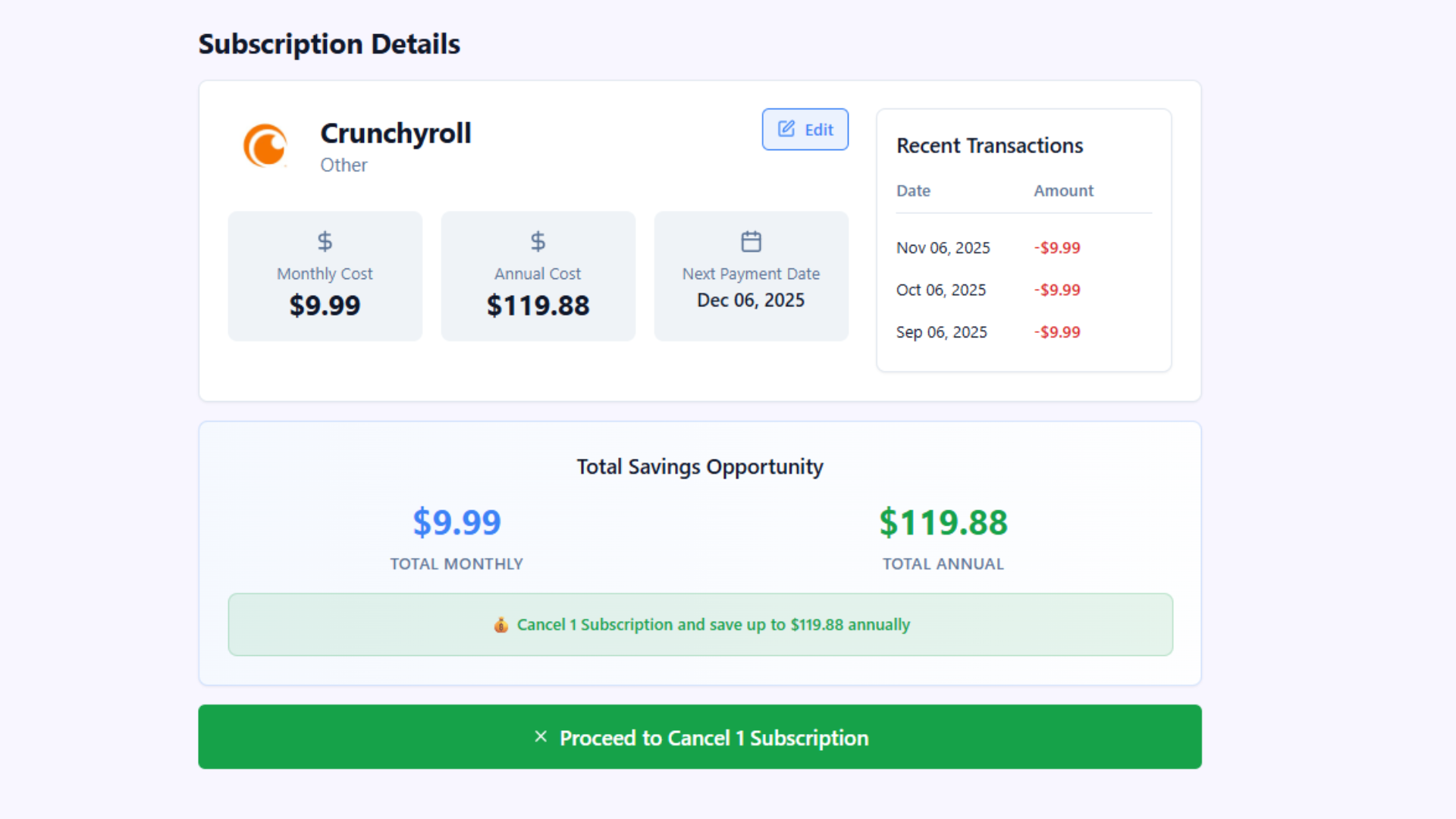Click the Next Payment Date value Dec 06, 2025
The width and height of the screenshot is (1456, 819).
[751, 300]
